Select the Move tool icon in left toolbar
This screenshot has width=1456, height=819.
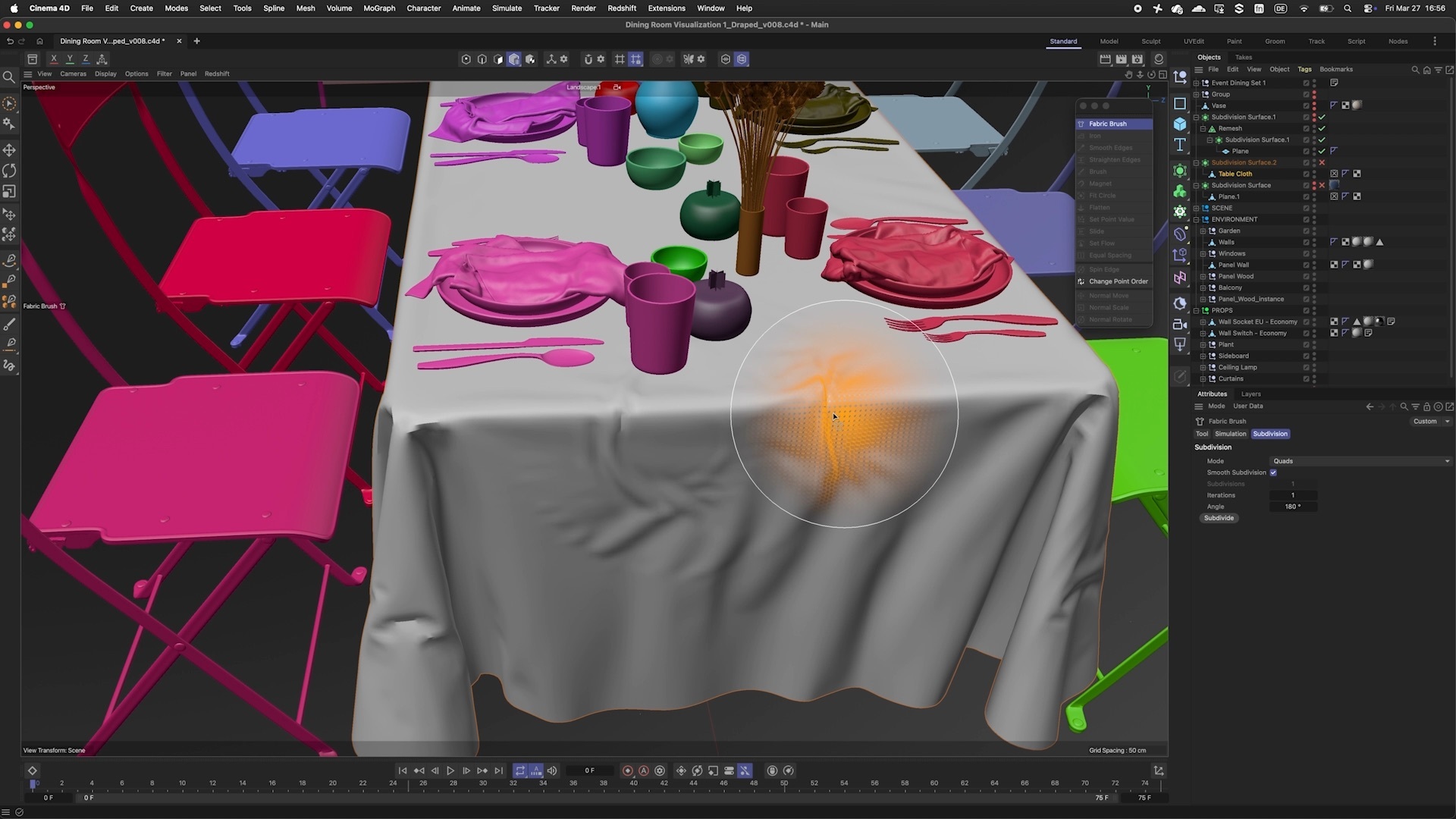(9, 150)
